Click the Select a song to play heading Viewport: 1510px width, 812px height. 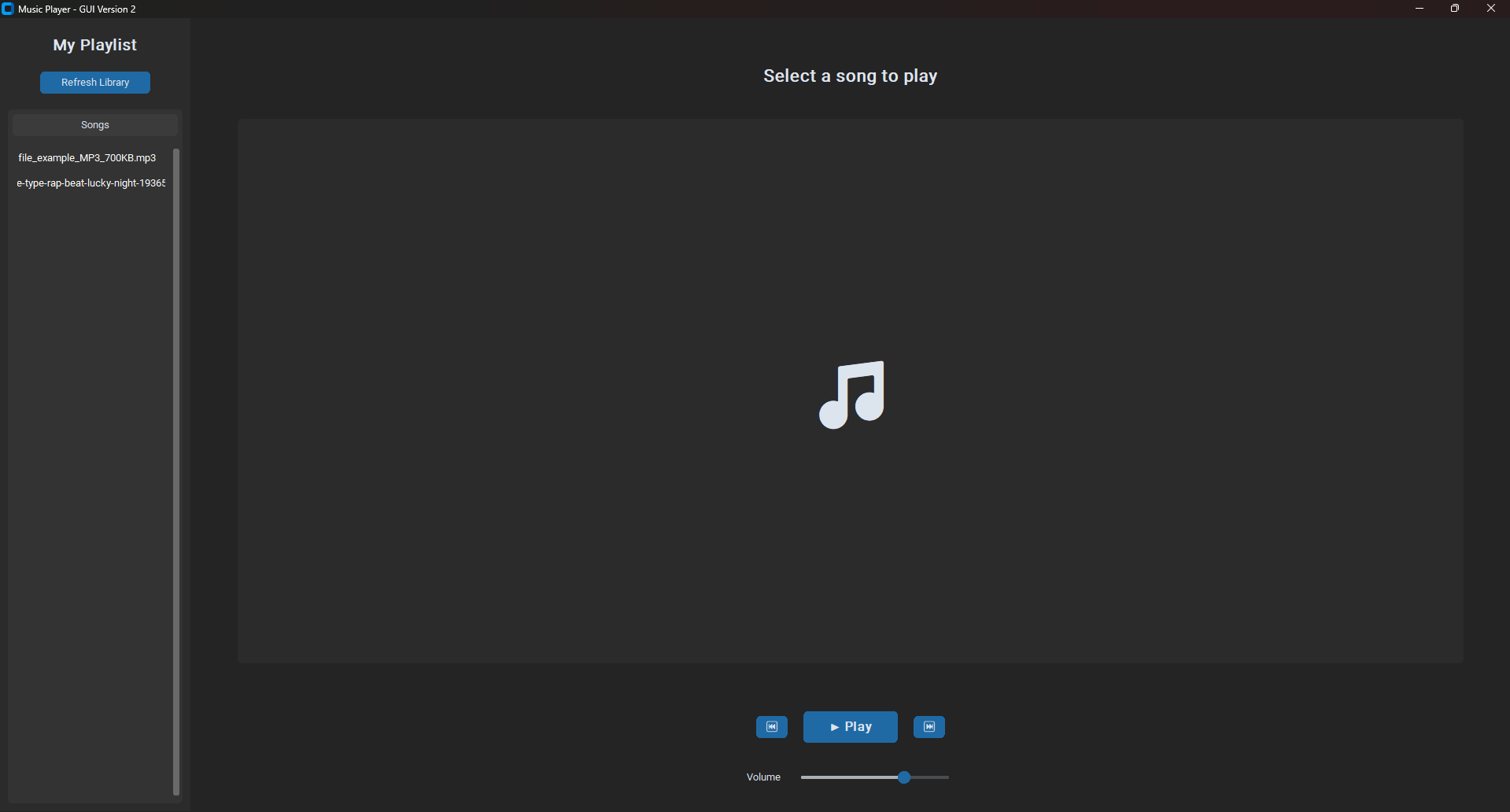click(850, 76)
